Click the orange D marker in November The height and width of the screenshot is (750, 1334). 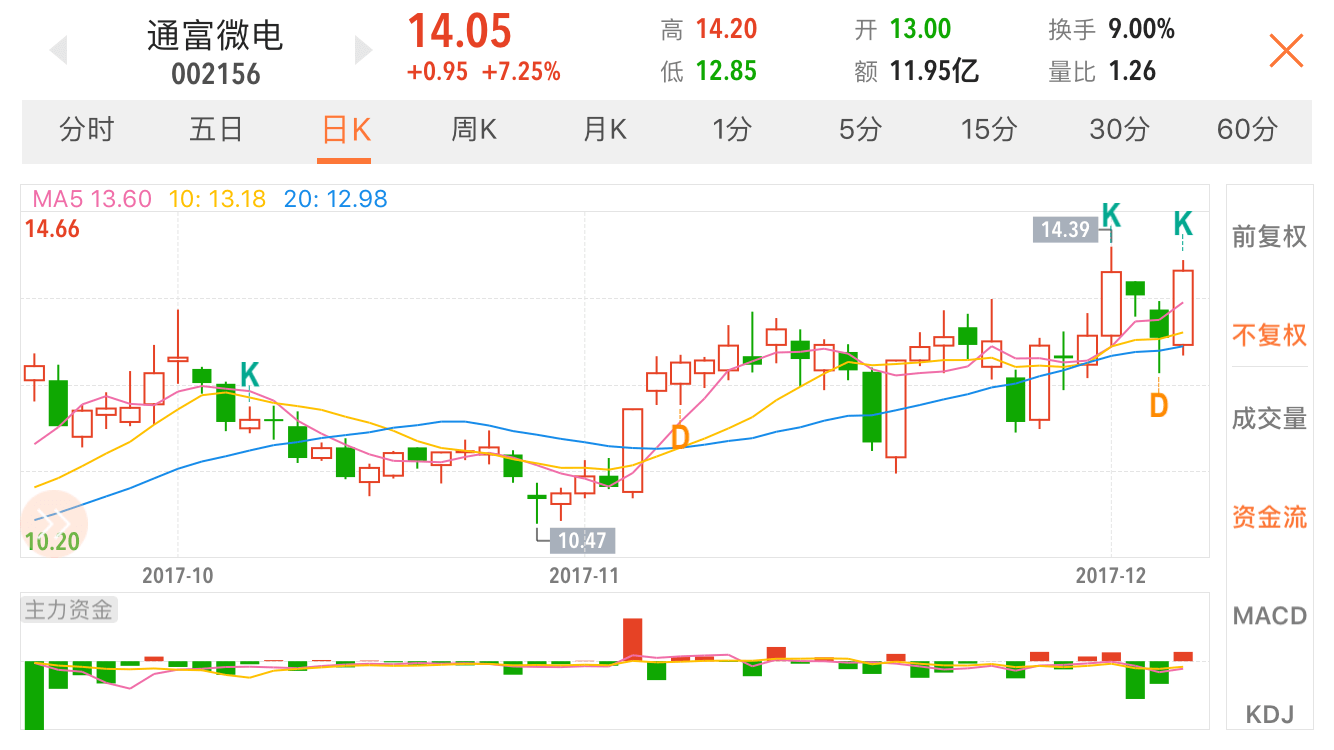tap(680, 437)
